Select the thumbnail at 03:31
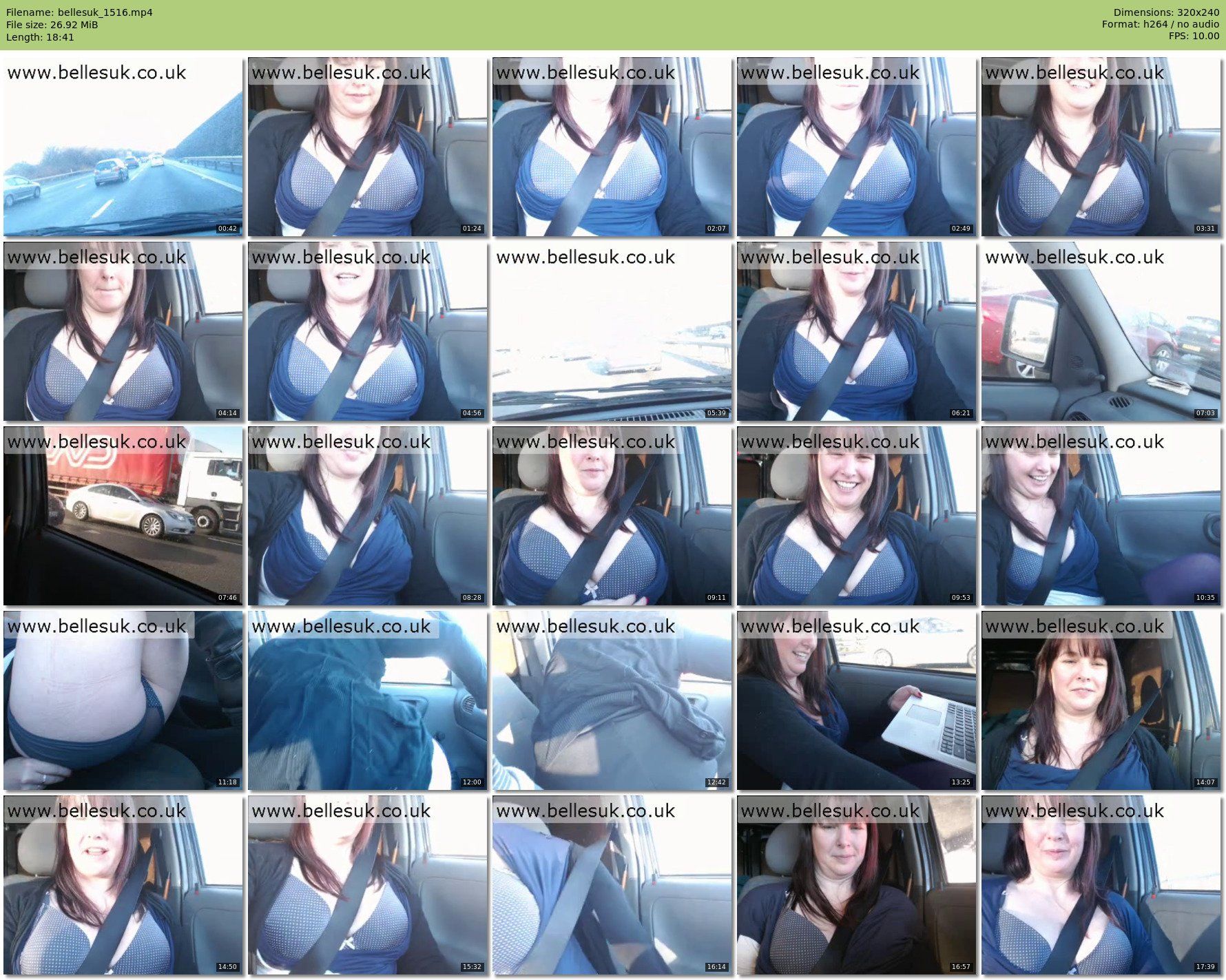1226x980 pixels. pos(1101,147)
